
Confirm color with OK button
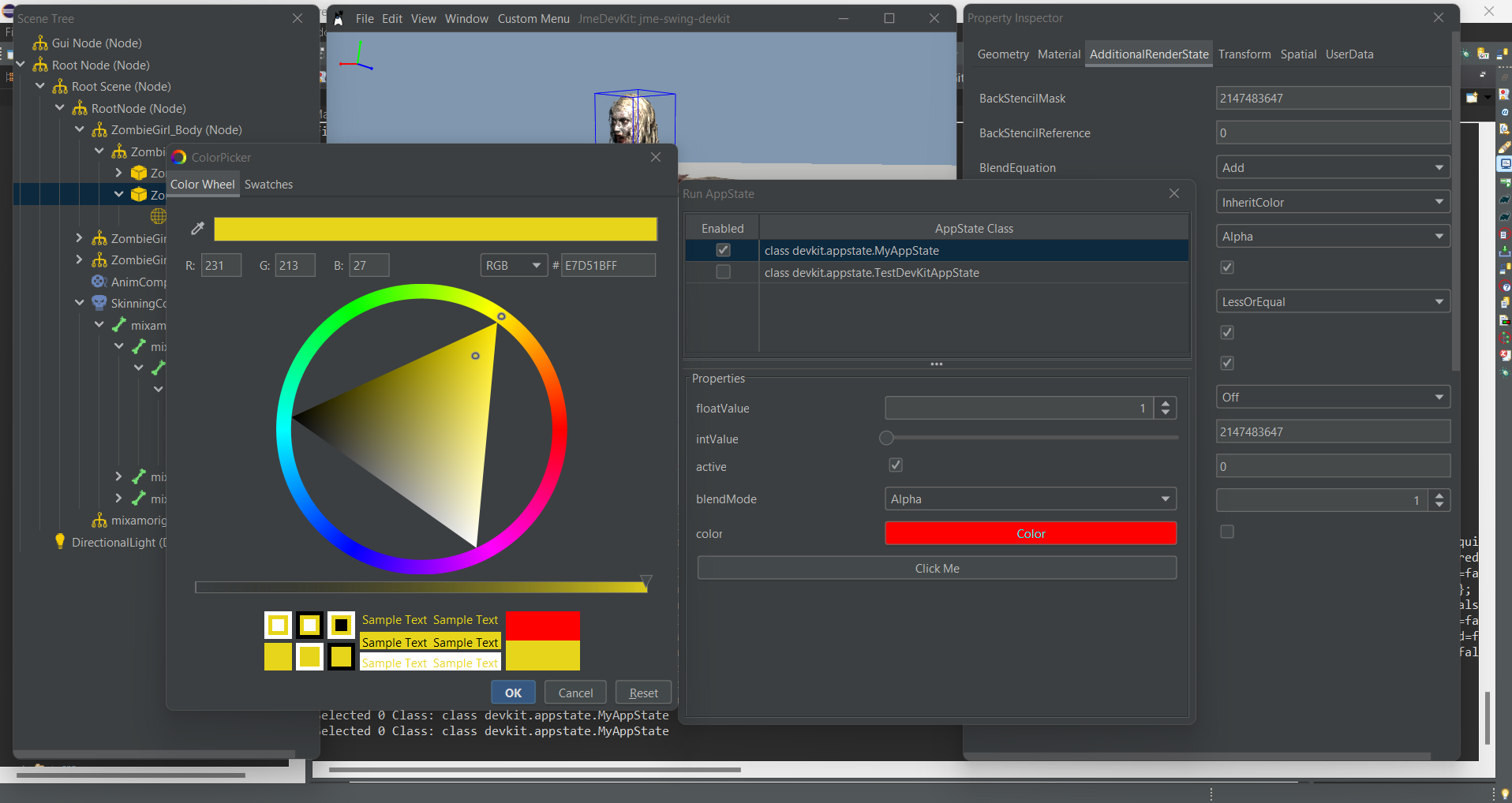[513, 693]
